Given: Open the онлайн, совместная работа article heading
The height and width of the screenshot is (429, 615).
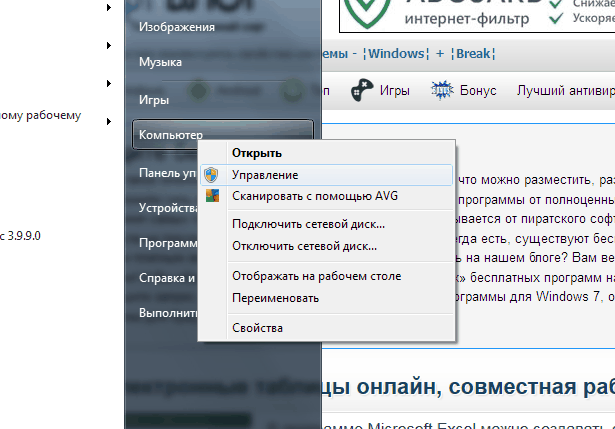Looking at the screenshot, I should [468, 387].
